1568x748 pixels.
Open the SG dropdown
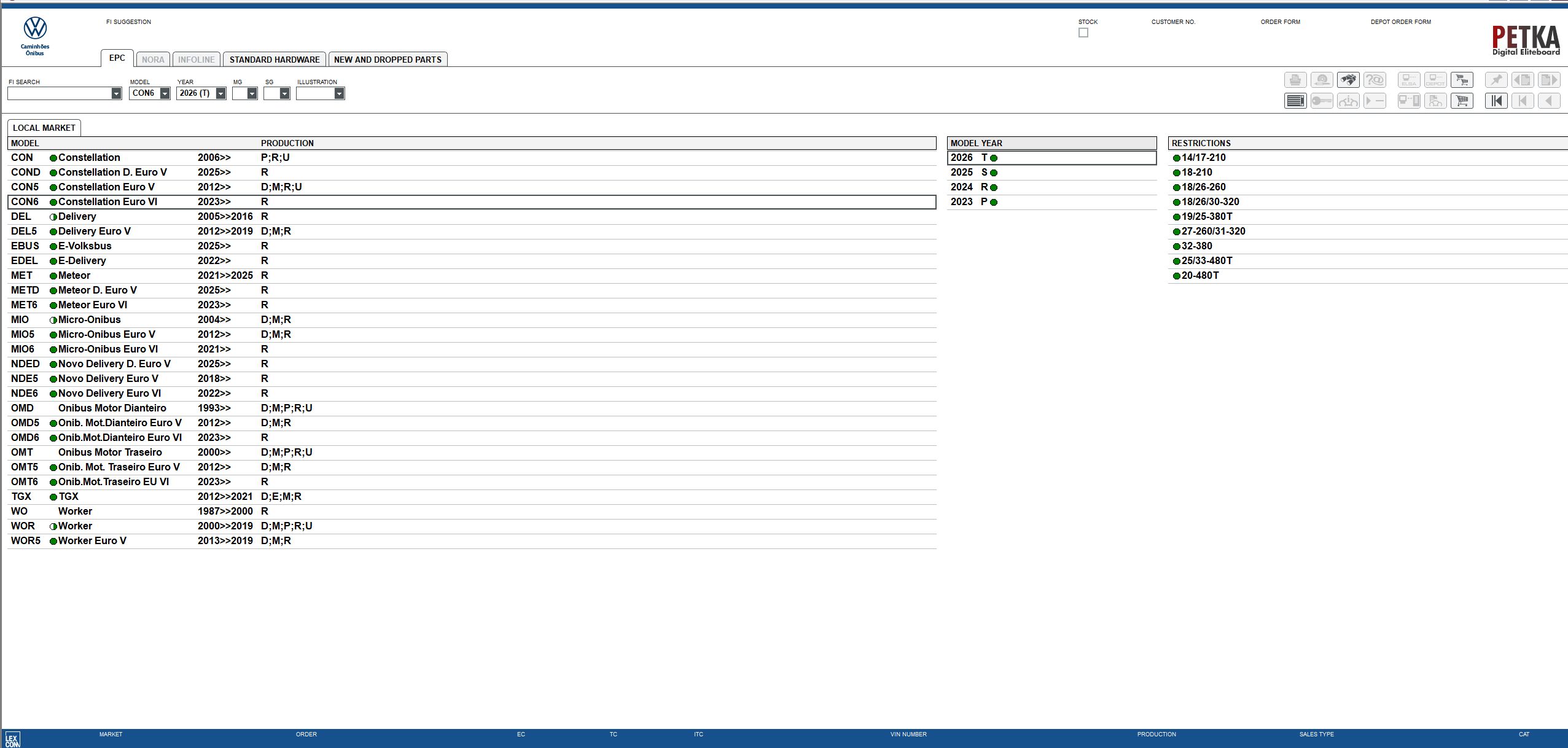tap(284, 93)
